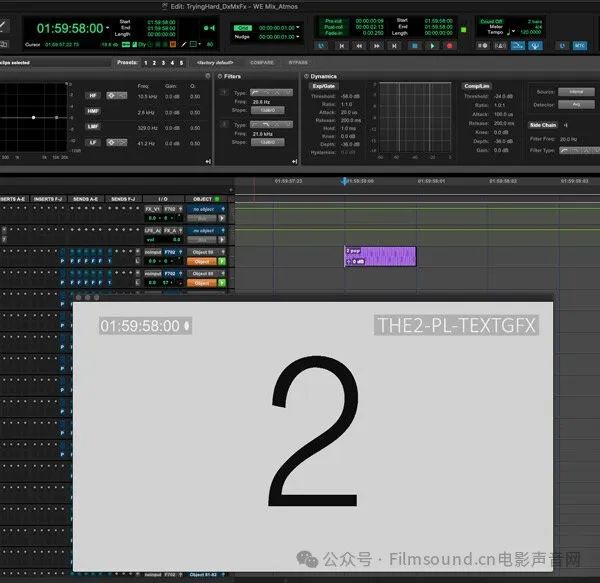Select the Comp/Lim dynamics tab
Screen dimensions: 600x583
[476, 86]
